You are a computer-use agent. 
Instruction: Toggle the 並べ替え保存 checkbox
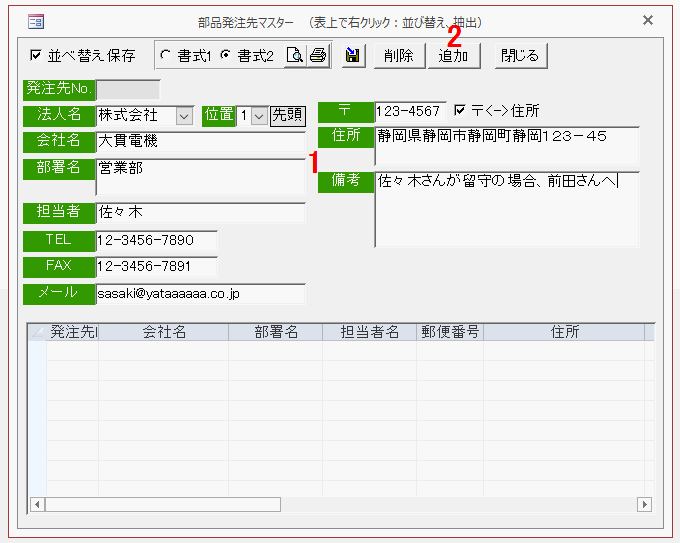[x=36, y=55]
